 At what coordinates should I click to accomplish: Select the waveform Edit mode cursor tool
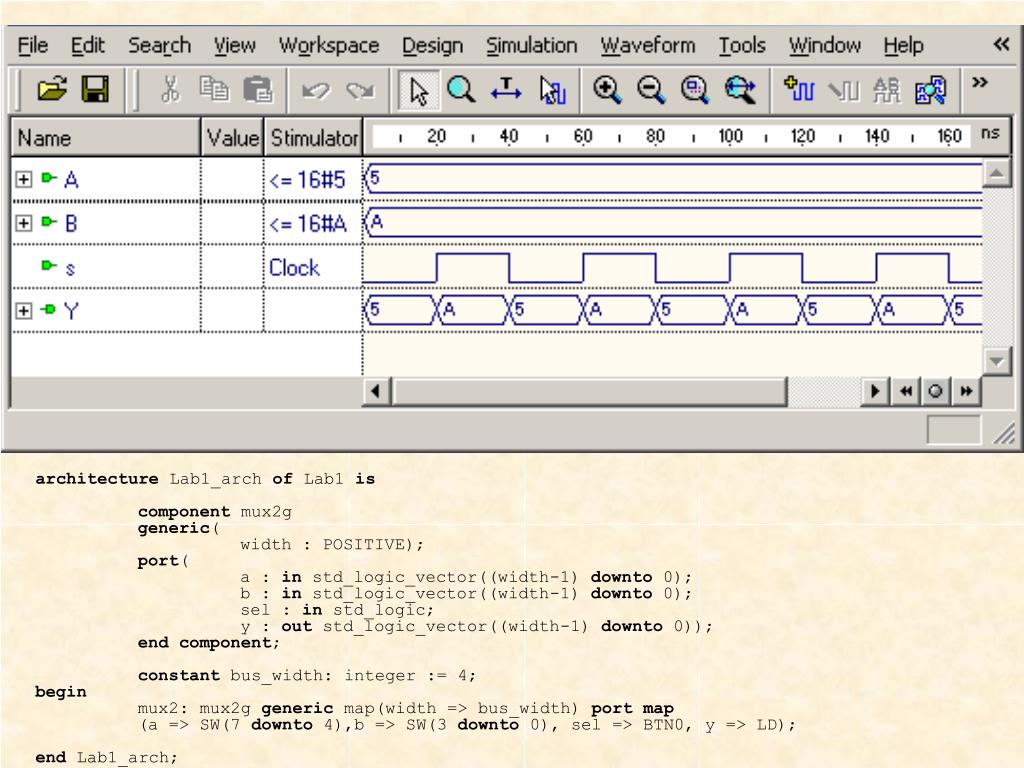(x=552, y=89)
